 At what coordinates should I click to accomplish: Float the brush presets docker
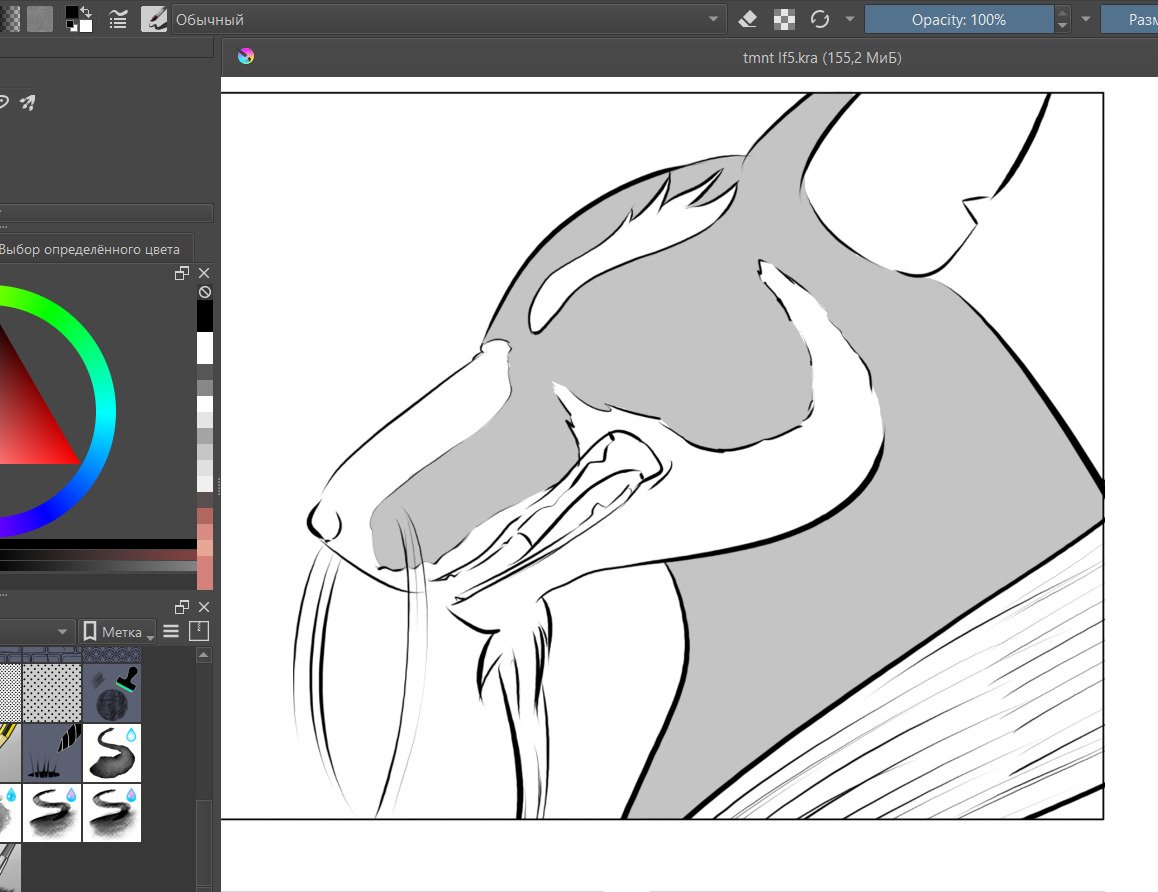pyautogui.click(x=182, y=607)
